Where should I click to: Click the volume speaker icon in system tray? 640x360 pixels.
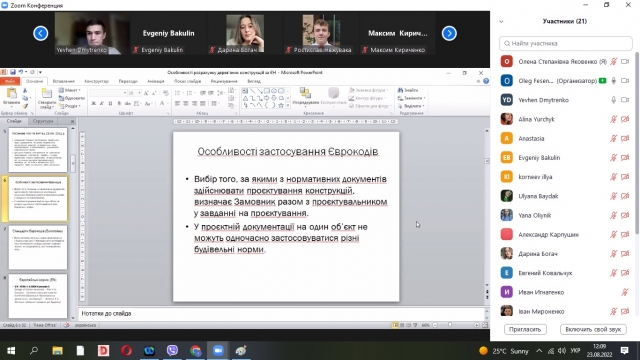562,351
